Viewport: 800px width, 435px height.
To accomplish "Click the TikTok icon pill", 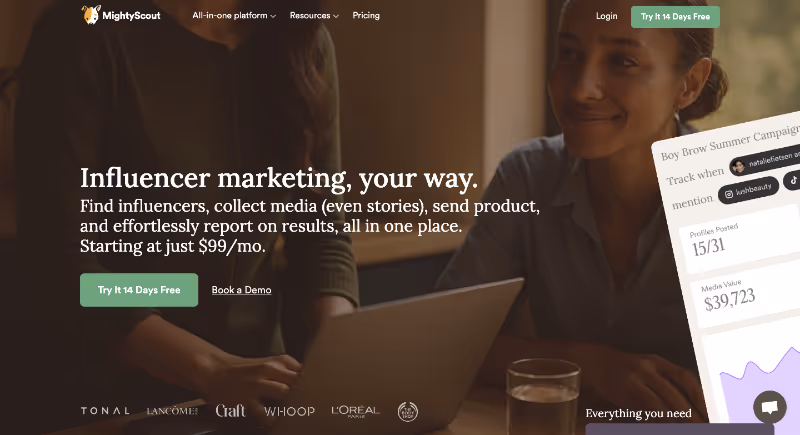I will point(792,180).
